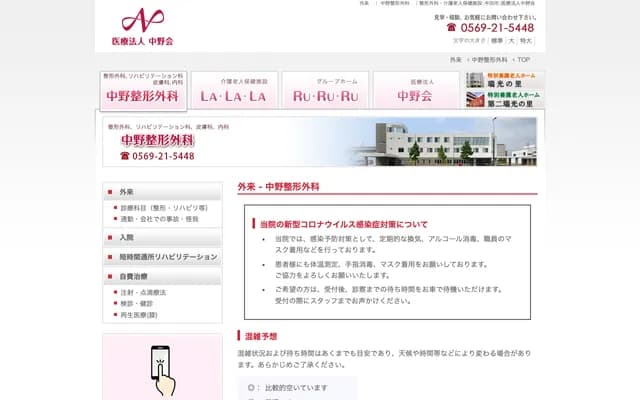Set font size to 標準
The width and height of the screenshot is (640, 400).
[x=497, y=41]
